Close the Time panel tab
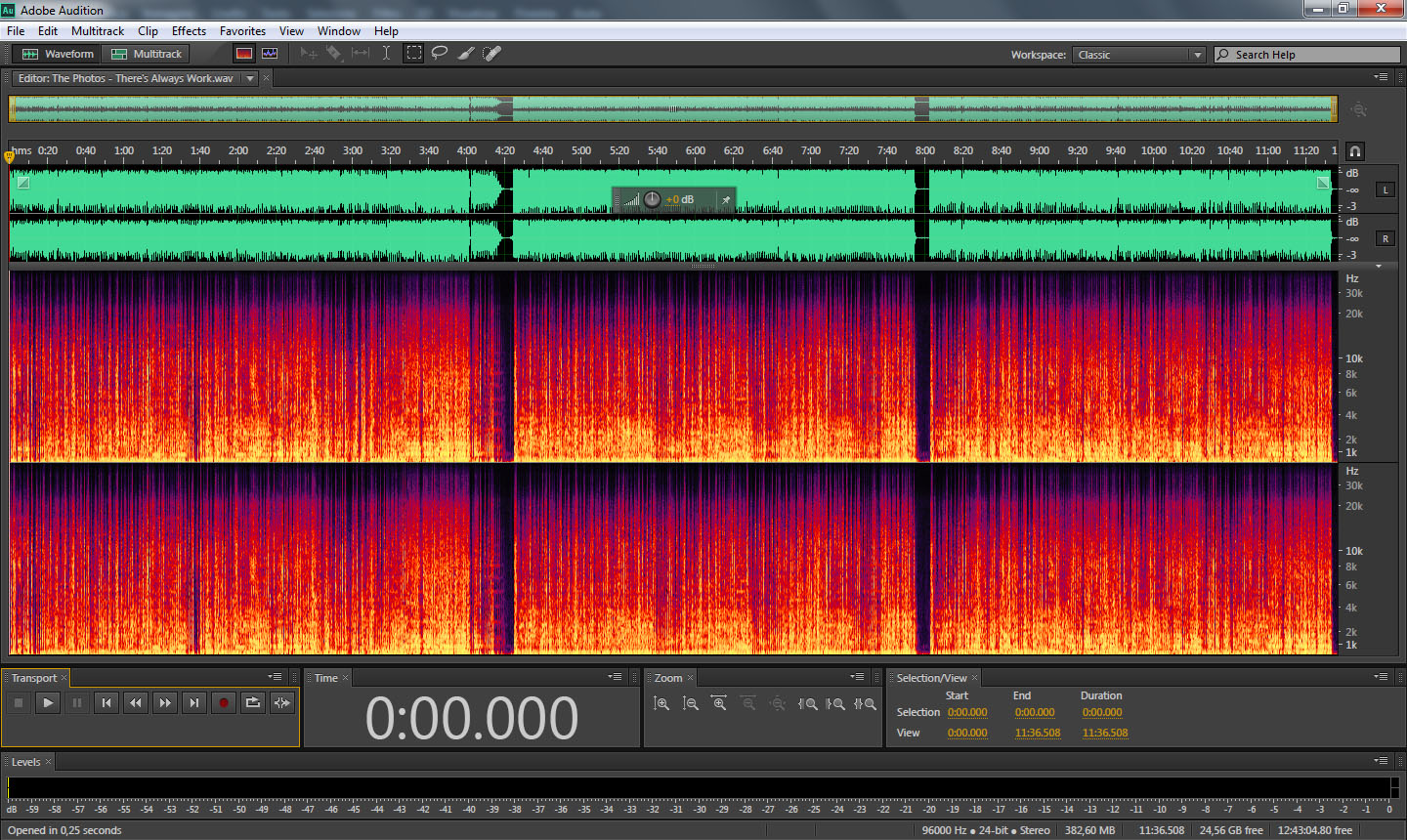1407x840 pixels. pos(345,678)
